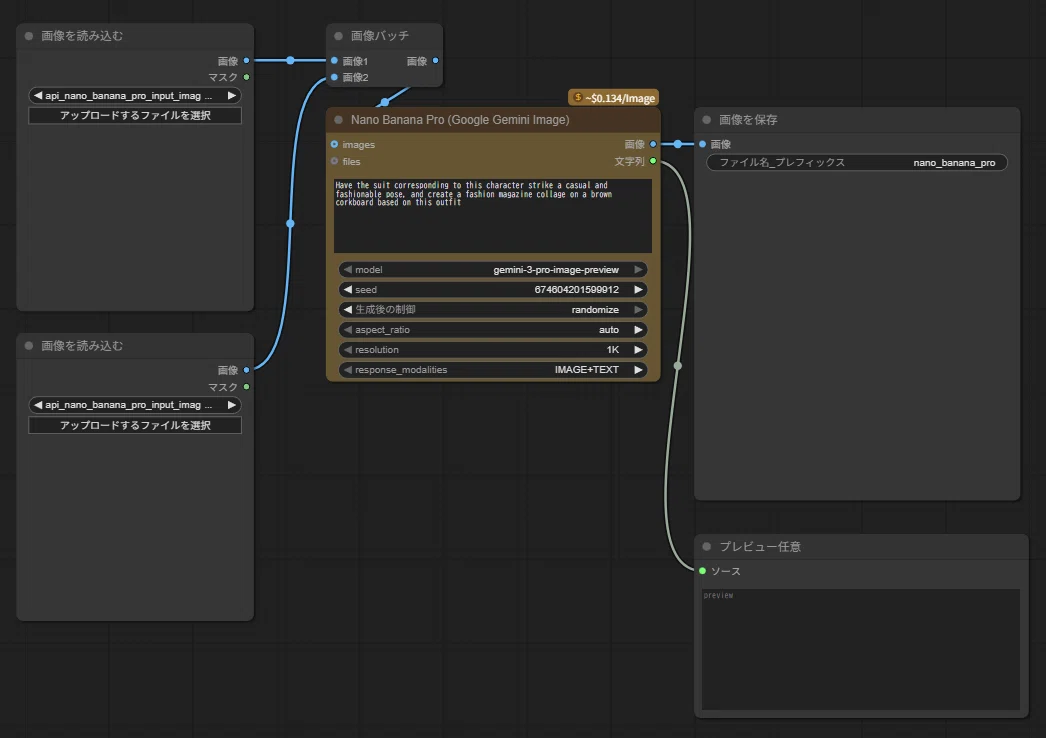The height and width of the screenshot is (738, 1046).
Task: Click the ソース input port on プレビュー任意
Action: (702, 571)
